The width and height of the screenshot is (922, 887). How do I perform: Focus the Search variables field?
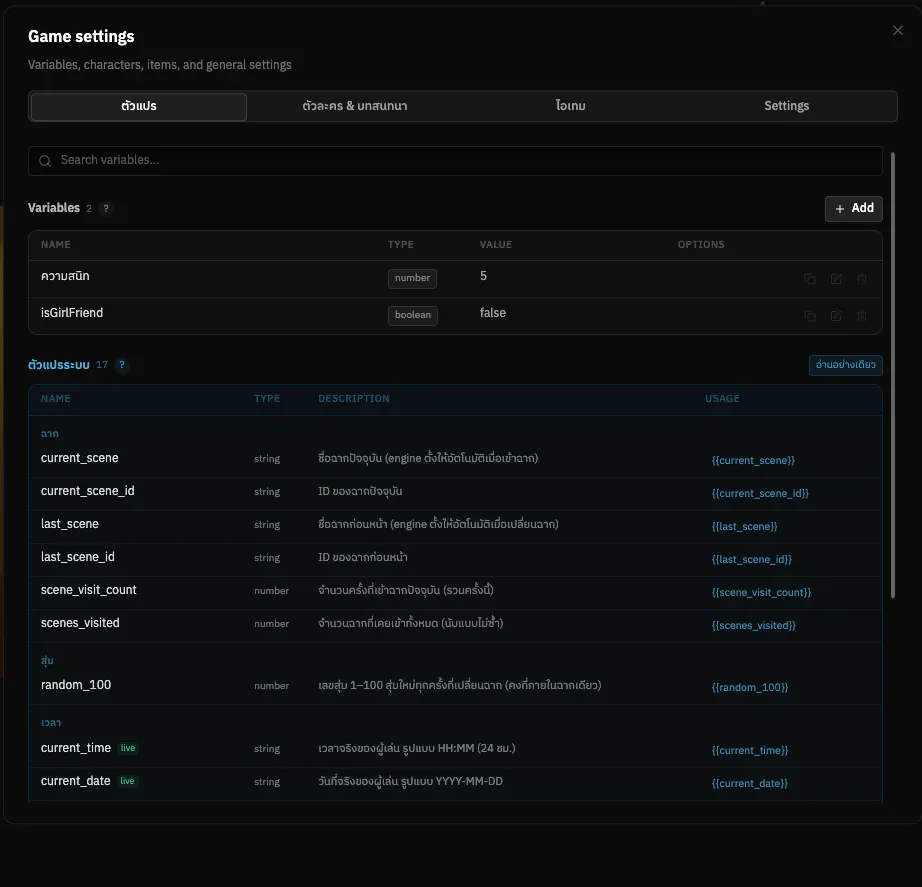coord(455,161)
